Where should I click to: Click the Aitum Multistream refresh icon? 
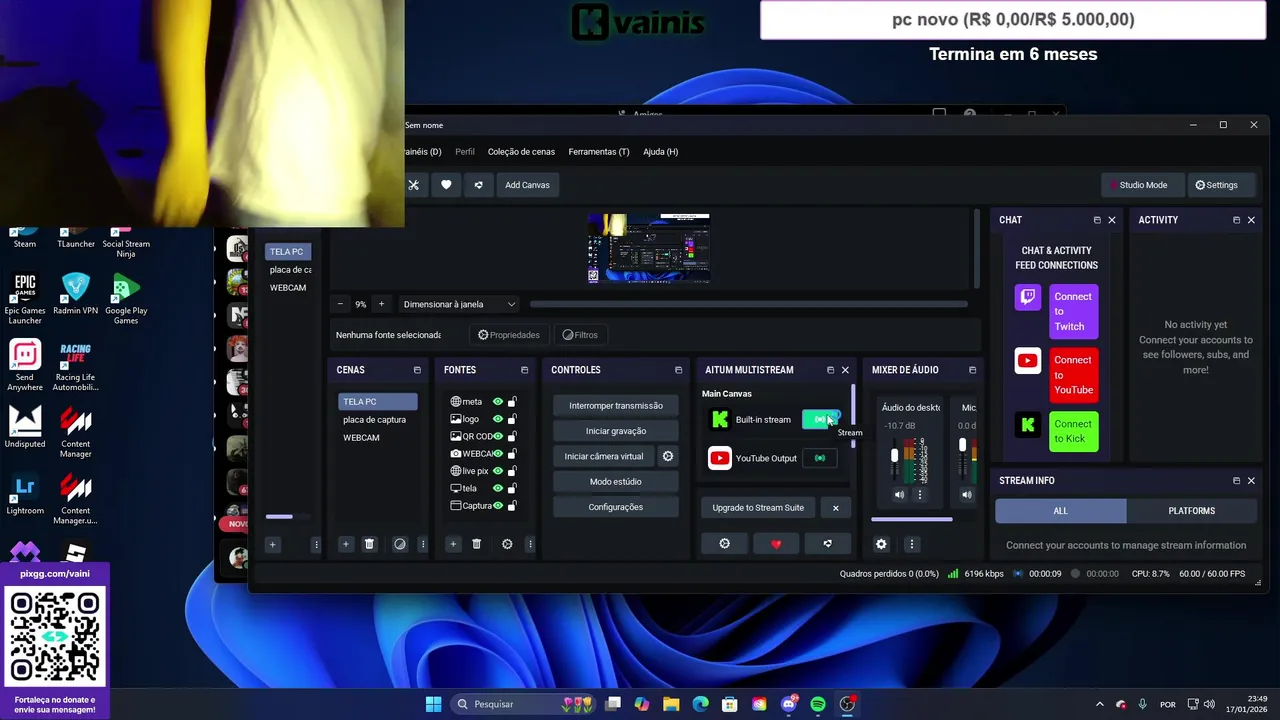(827, 544)
